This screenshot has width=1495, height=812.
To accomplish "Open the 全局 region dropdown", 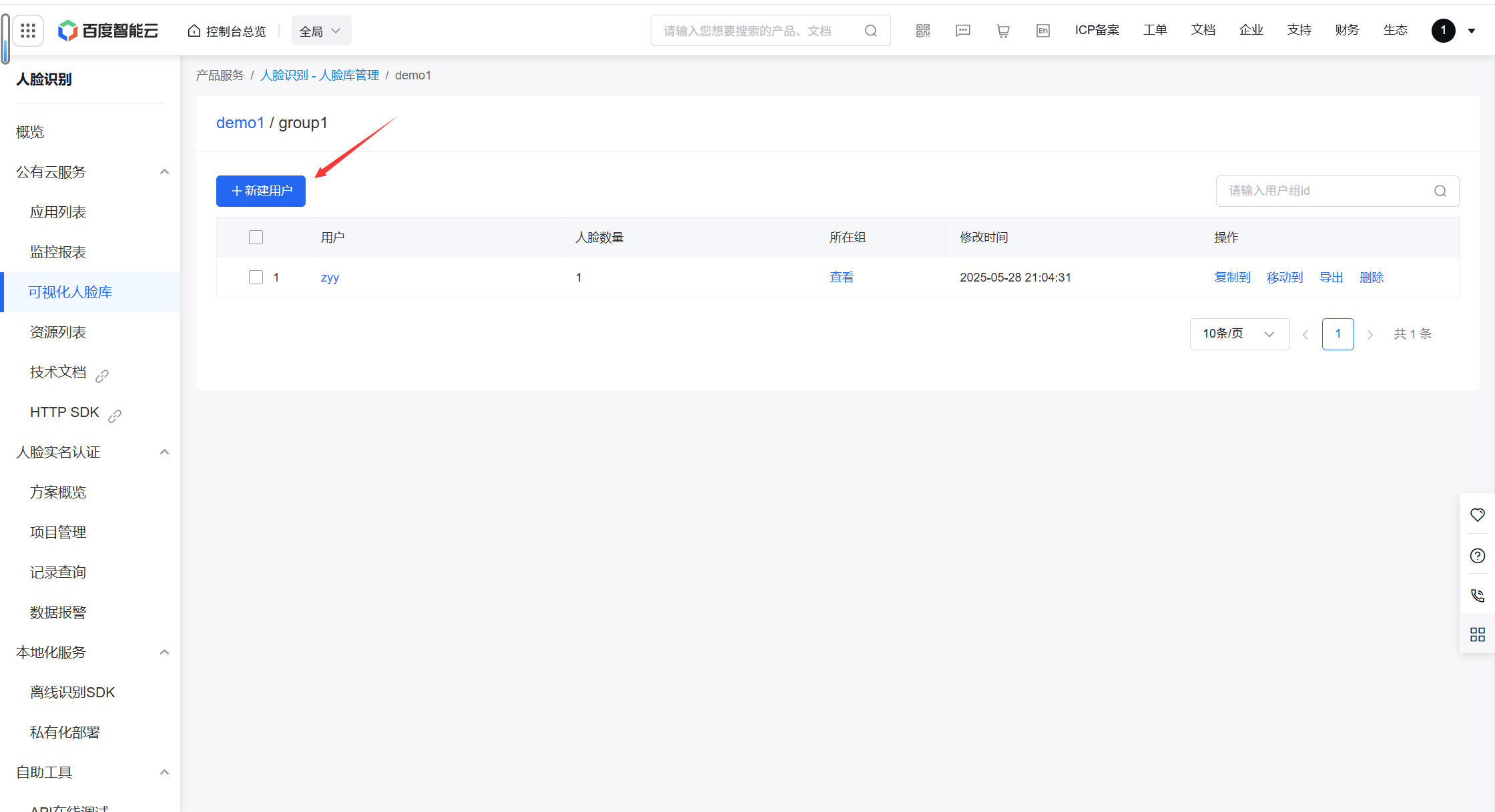I will pyautogui.click(x=321, y=31).
